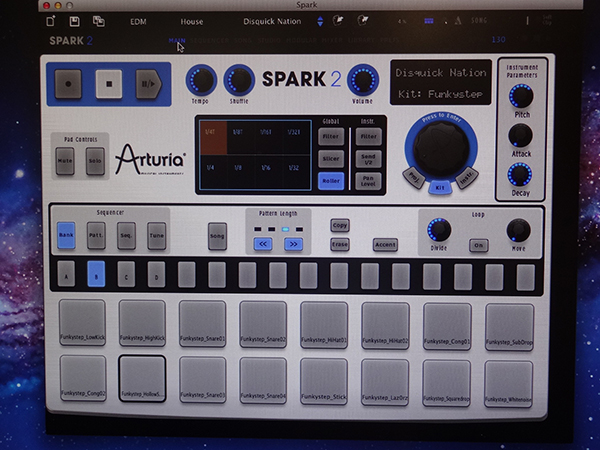
Task: Open the STUDIO tab
Action: [269, 40]
